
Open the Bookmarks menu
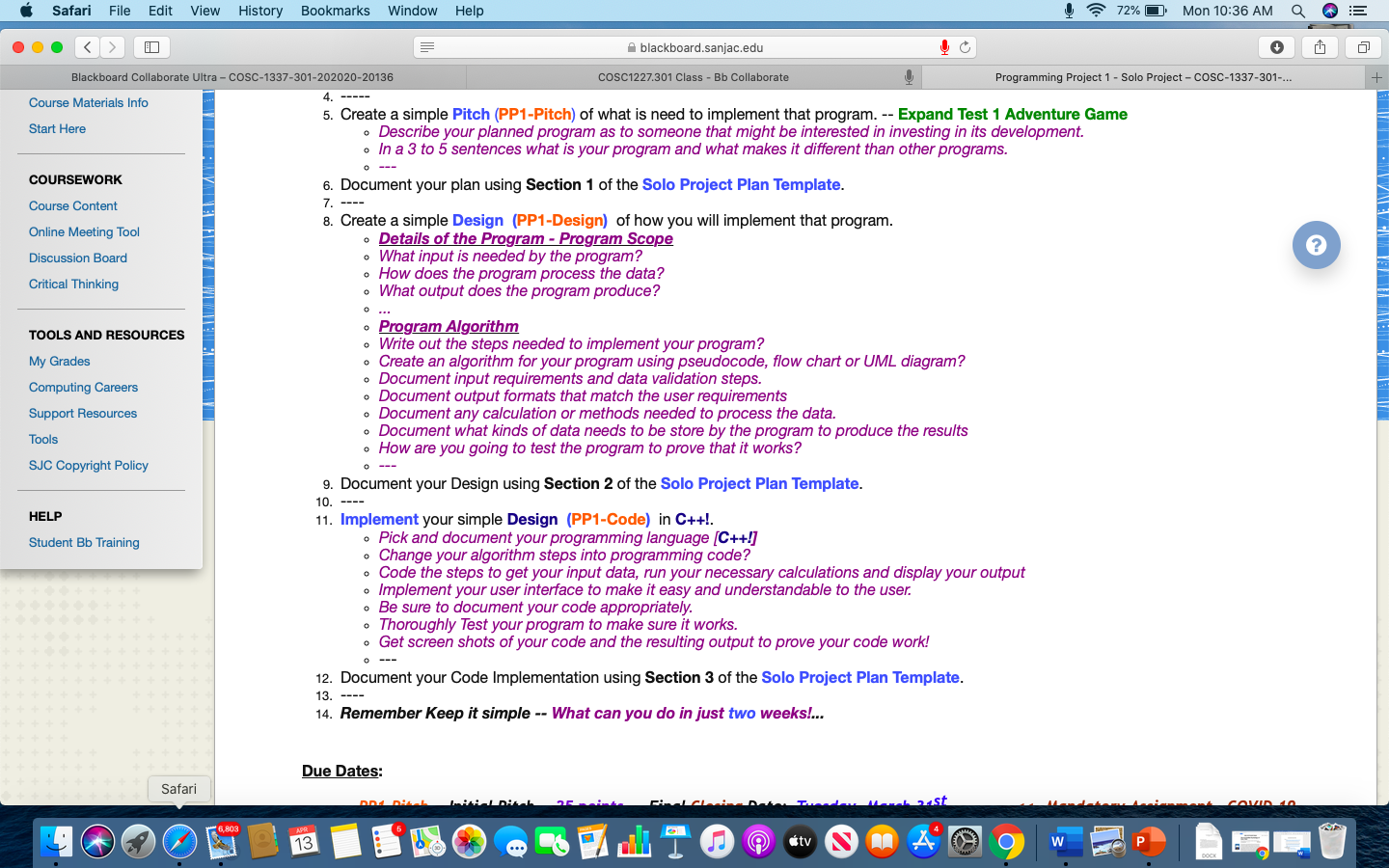pos(335,11)
